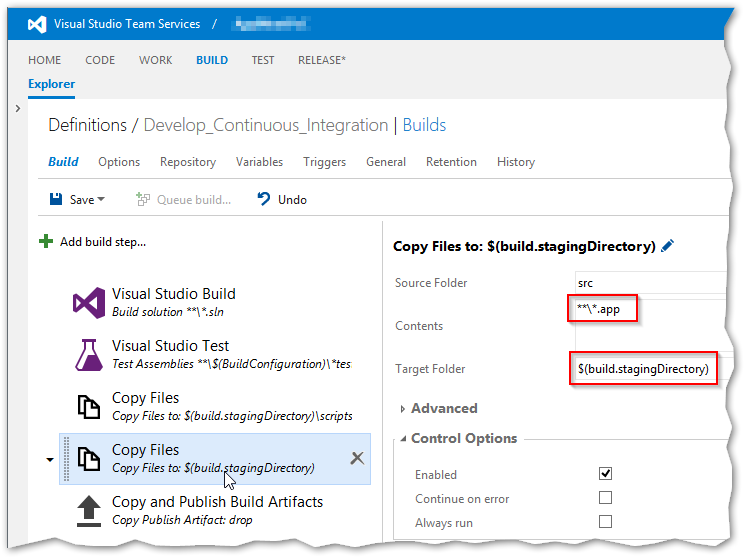This screenshot has width=746, height=559.
Task: Click into the Target Folder field
Action: point(645,369)
